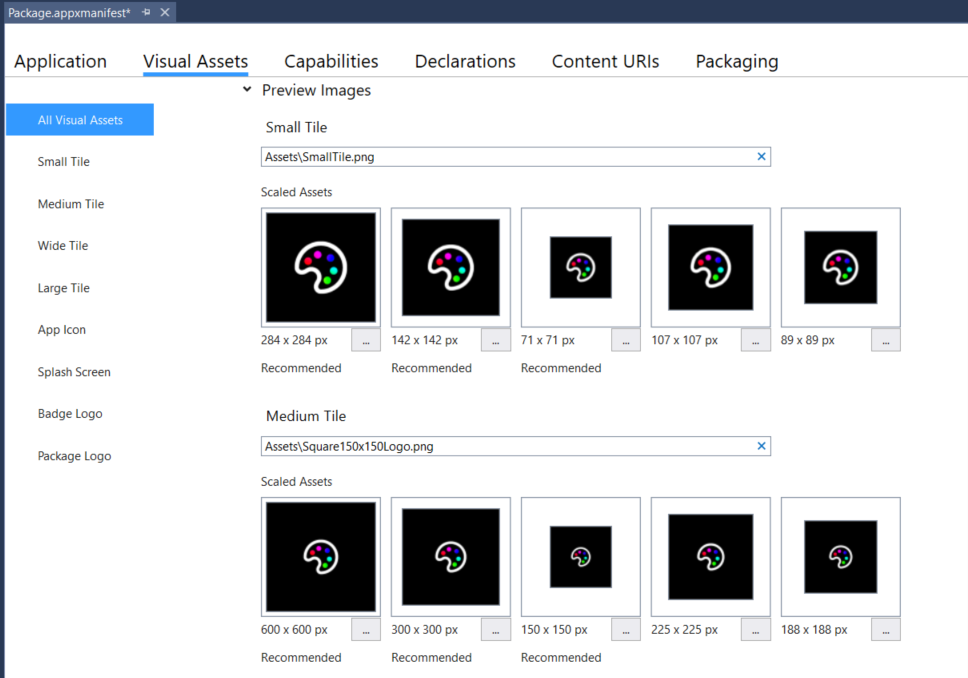Viewport: 968px width, 678px height.
Task: Clear the Medium Tile asset path
Action: point(762,446)
